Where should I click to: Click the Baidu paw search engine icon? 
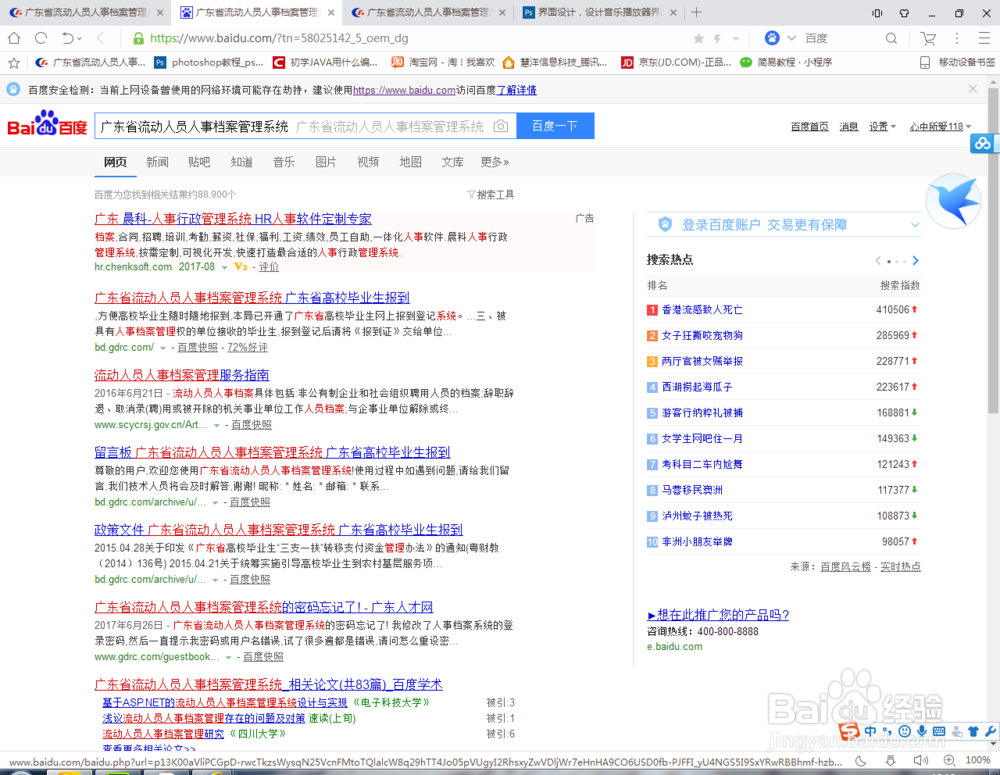pyautogui.click(x=772, y=38)
